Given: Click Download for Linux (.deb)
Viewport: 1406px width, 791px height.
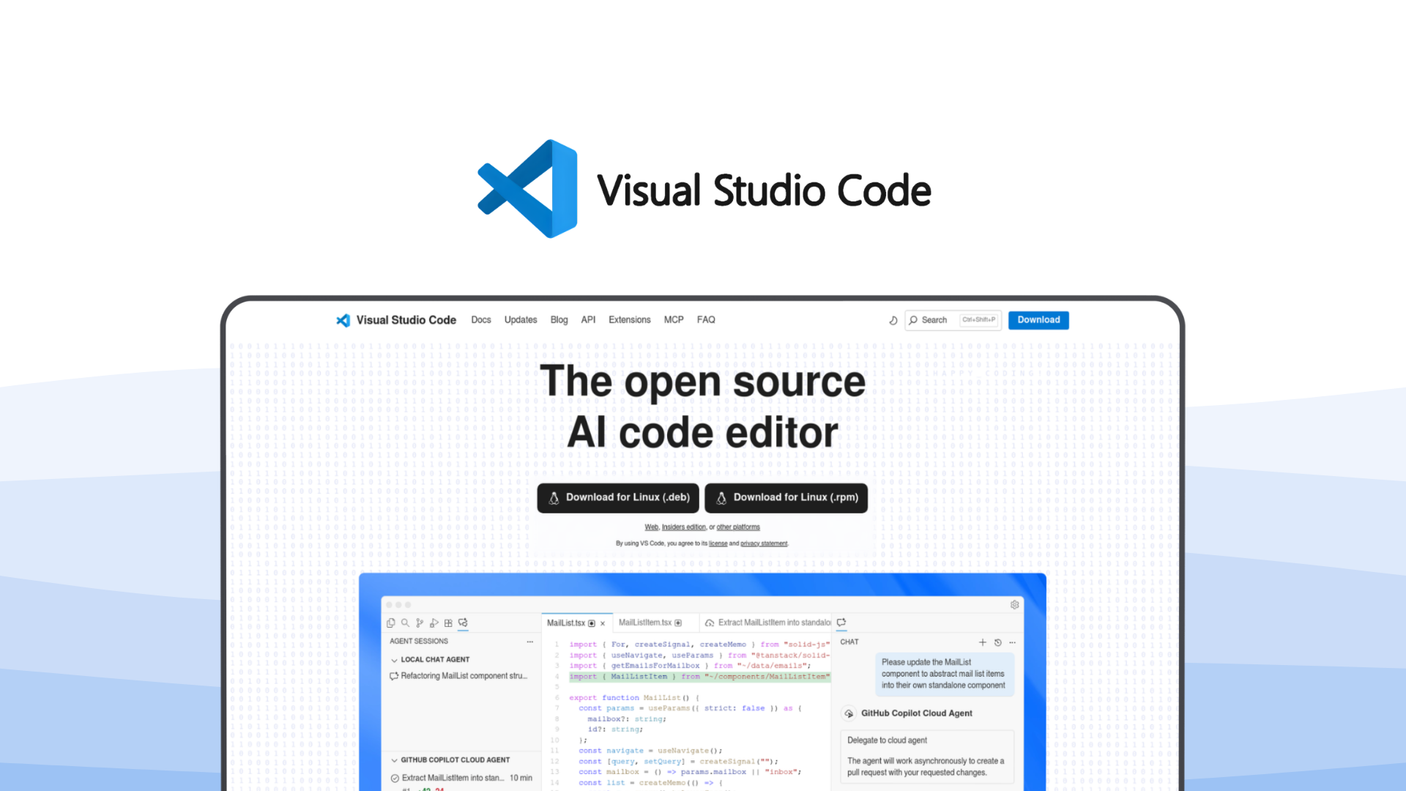Looking at the screenshot, I should (617, 497).
